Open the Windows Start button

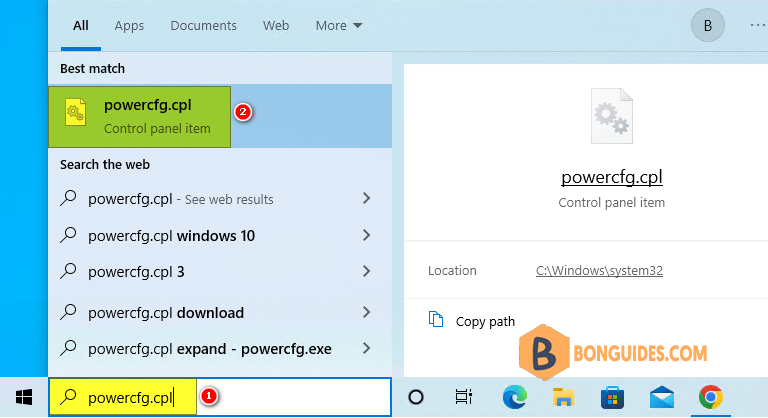24,397
